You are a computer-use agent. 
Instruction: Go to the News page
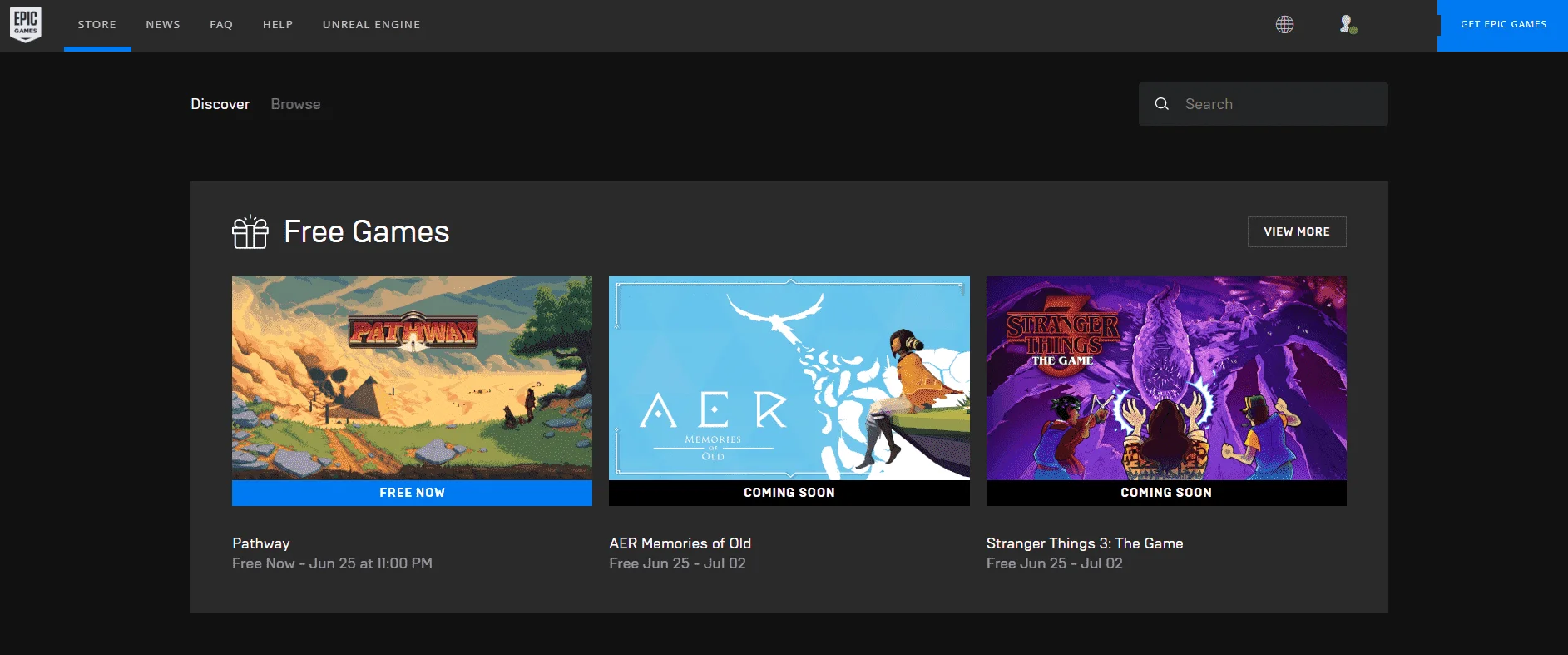(163, 25)
